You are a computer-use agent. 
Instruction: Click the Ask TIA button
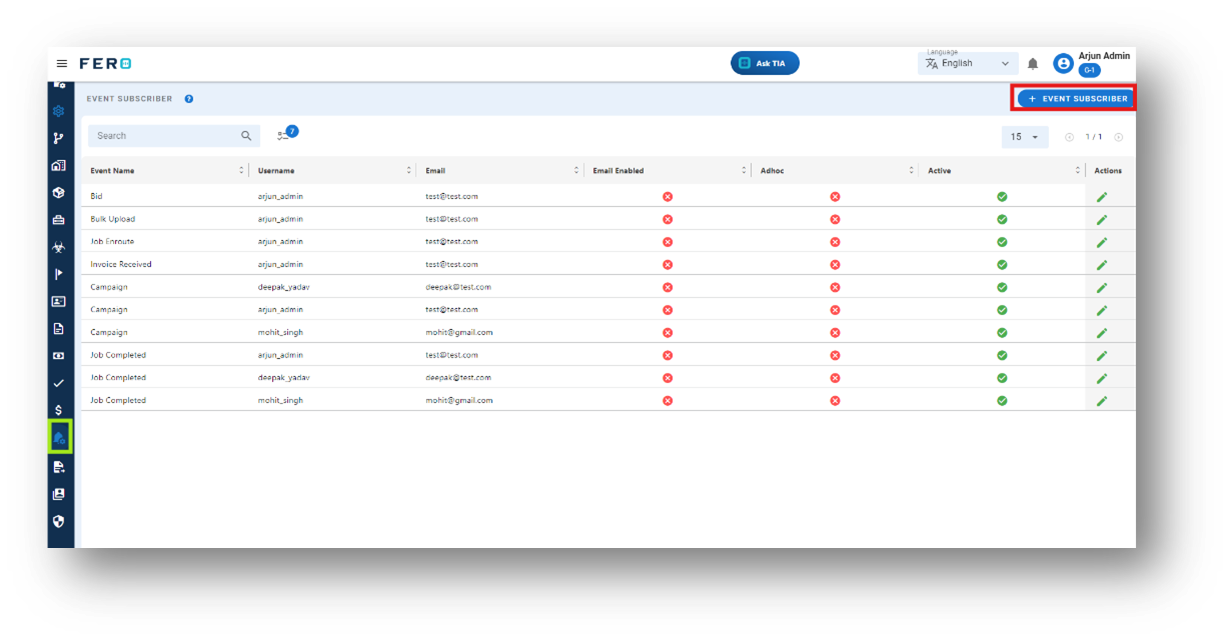(x=765, y=63)
